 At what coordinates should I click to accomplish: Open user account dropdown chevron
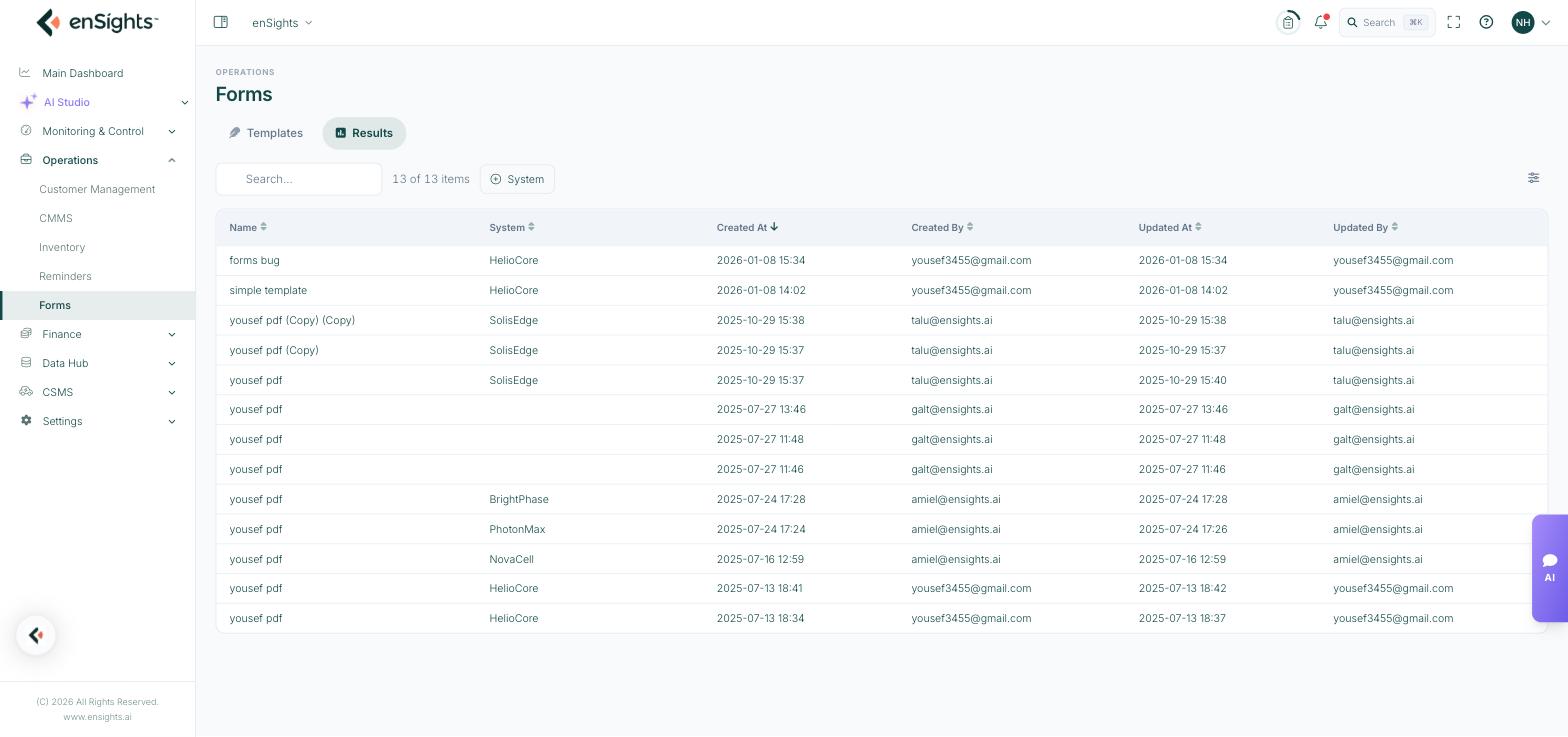[1546, 23]
